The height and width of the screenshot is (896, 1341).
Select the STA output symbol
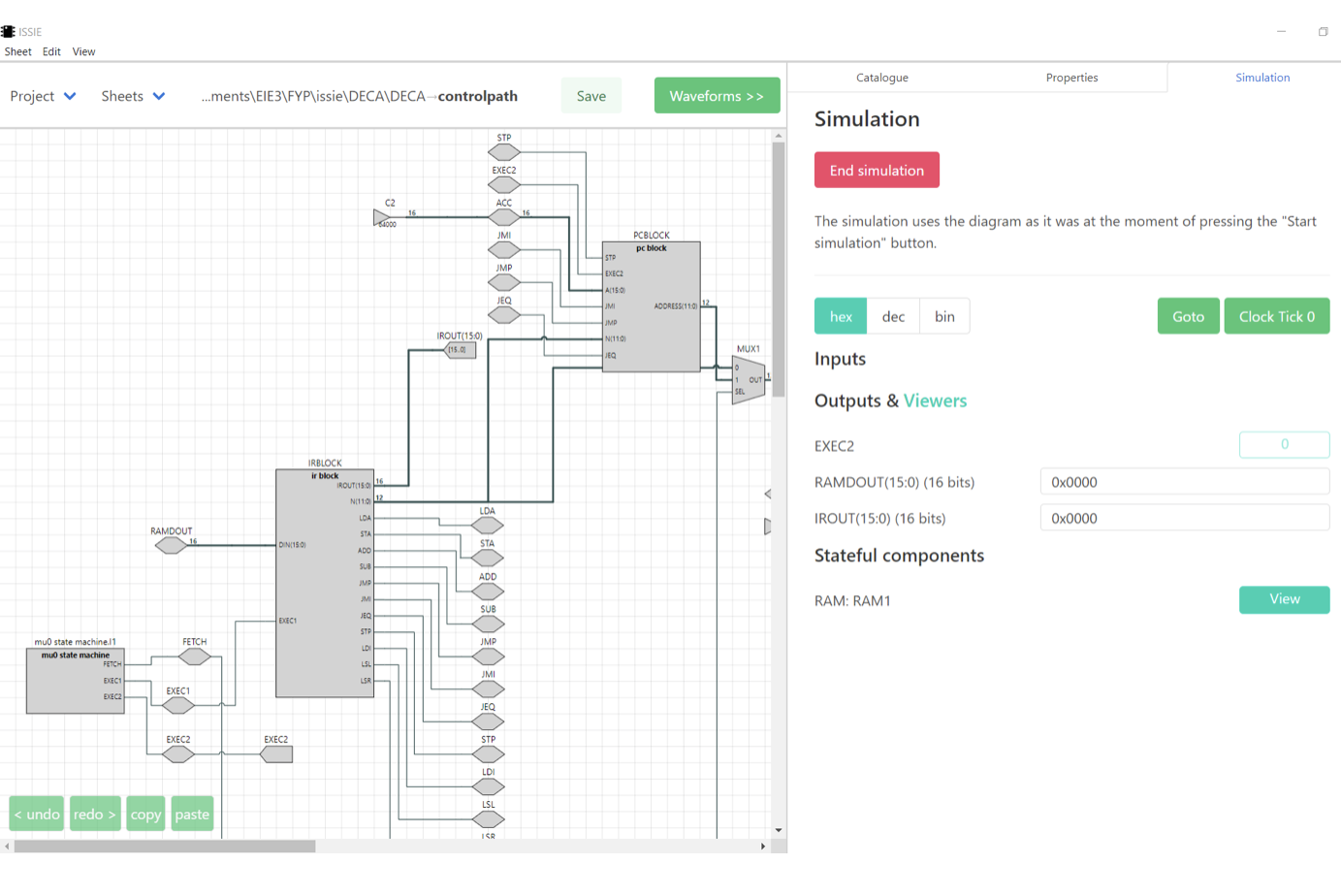488,559
